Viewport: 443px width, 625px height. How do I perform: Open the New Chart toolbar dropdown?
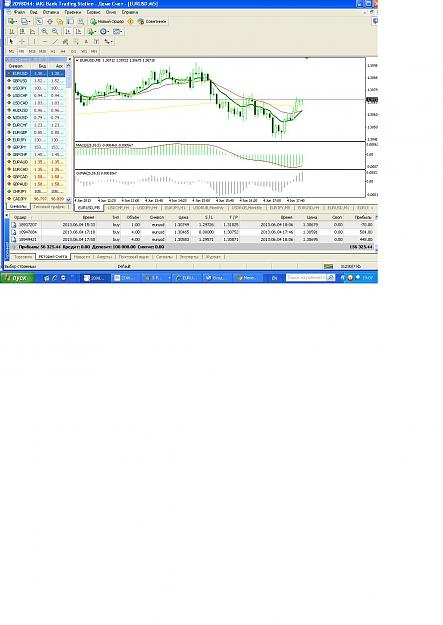tap(12, 22)
